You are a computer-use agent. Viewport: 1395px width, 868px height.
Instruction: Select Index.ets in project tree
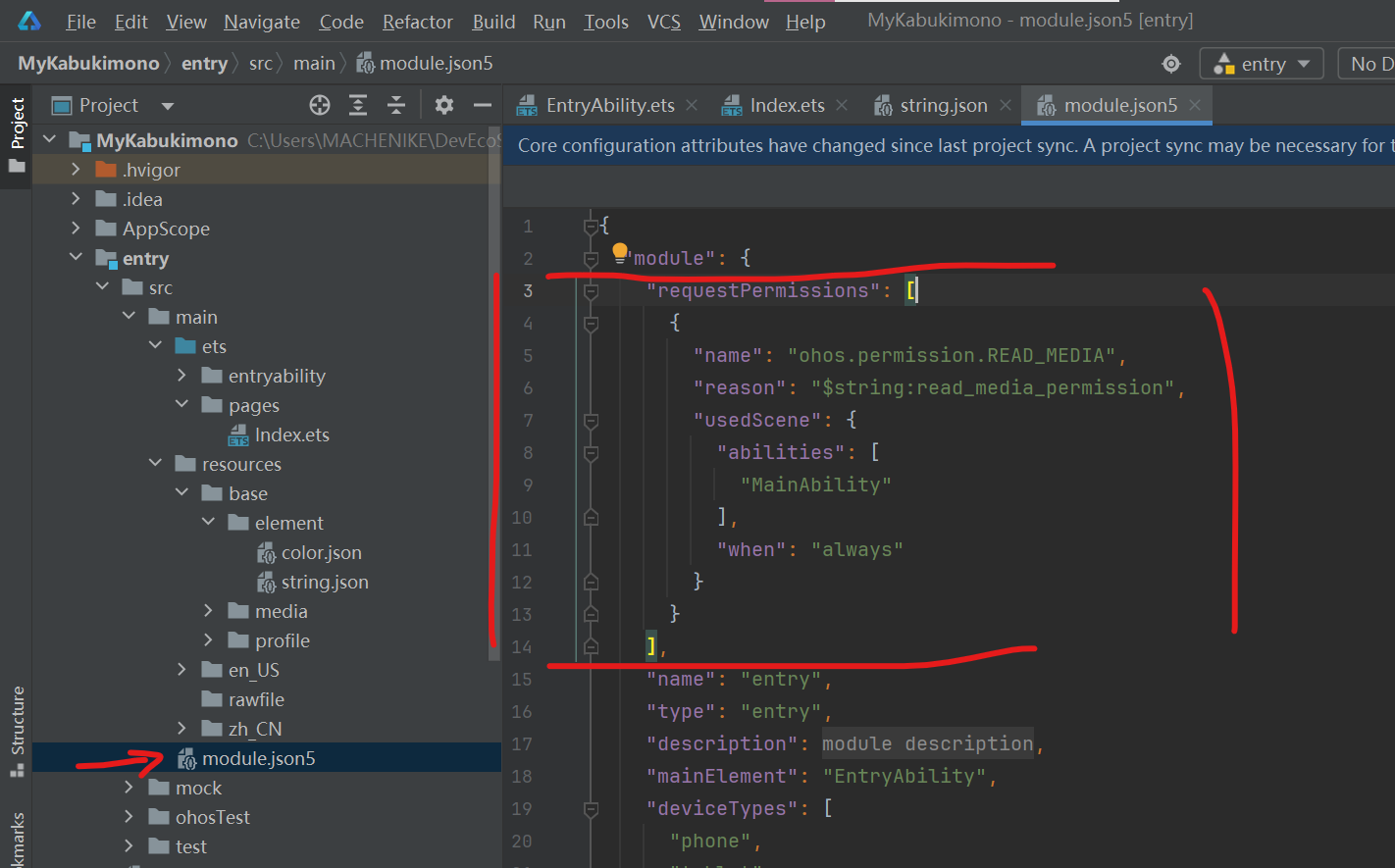(x=280, y=434)
